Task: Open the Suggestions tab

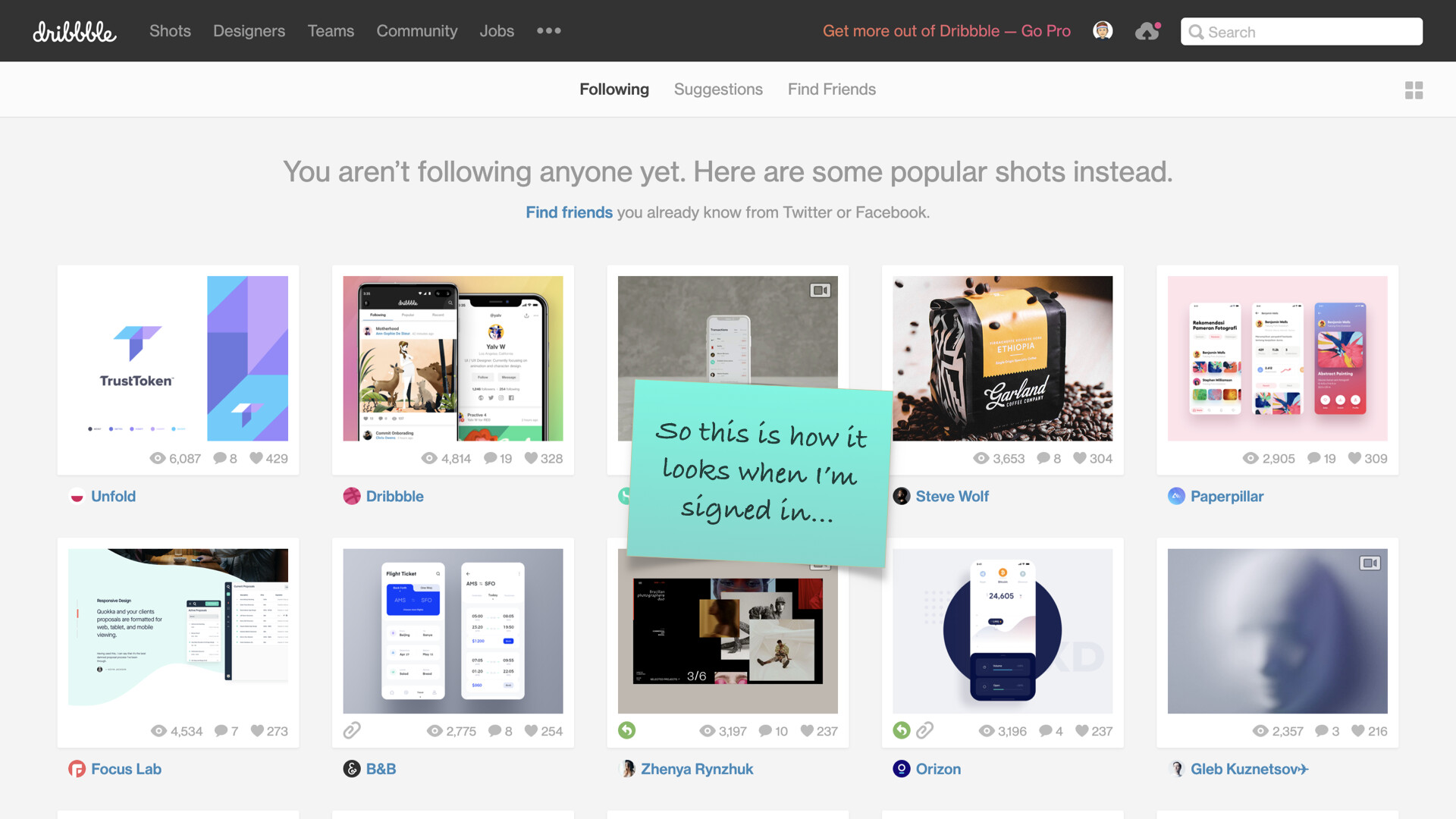Action: click(718, 89)
